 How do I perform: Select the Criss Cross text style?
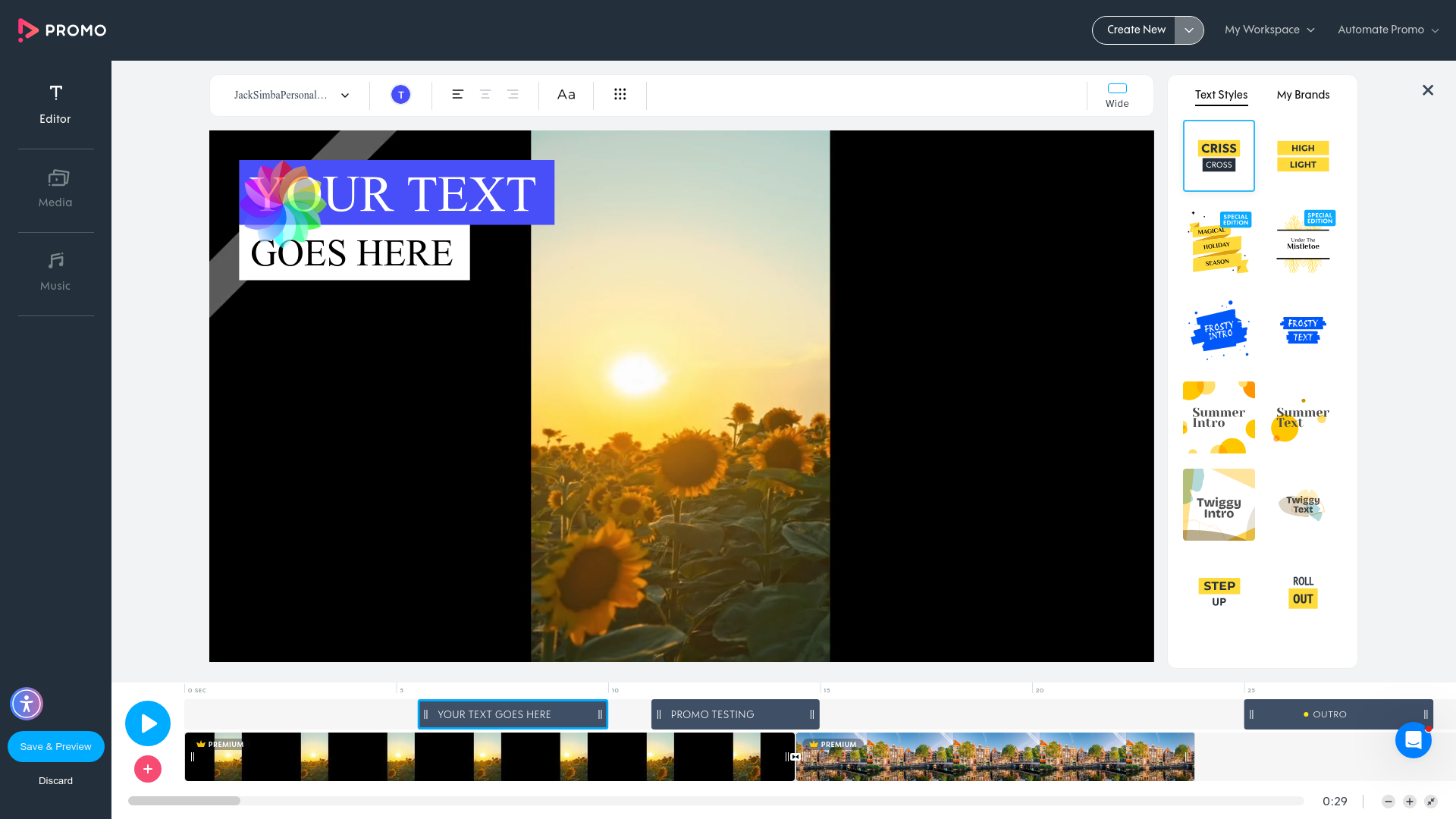(x=1219, y=155)
